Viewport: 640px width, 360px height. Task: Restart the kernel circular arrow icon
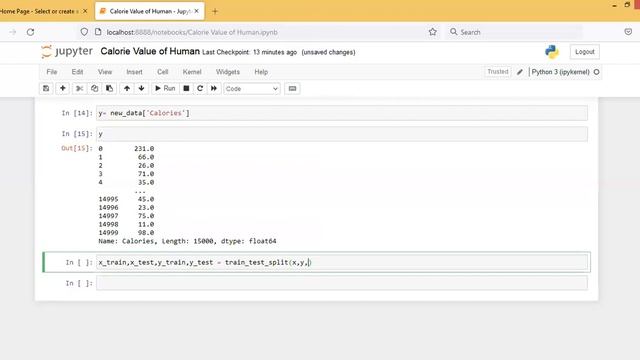point(200,89)
